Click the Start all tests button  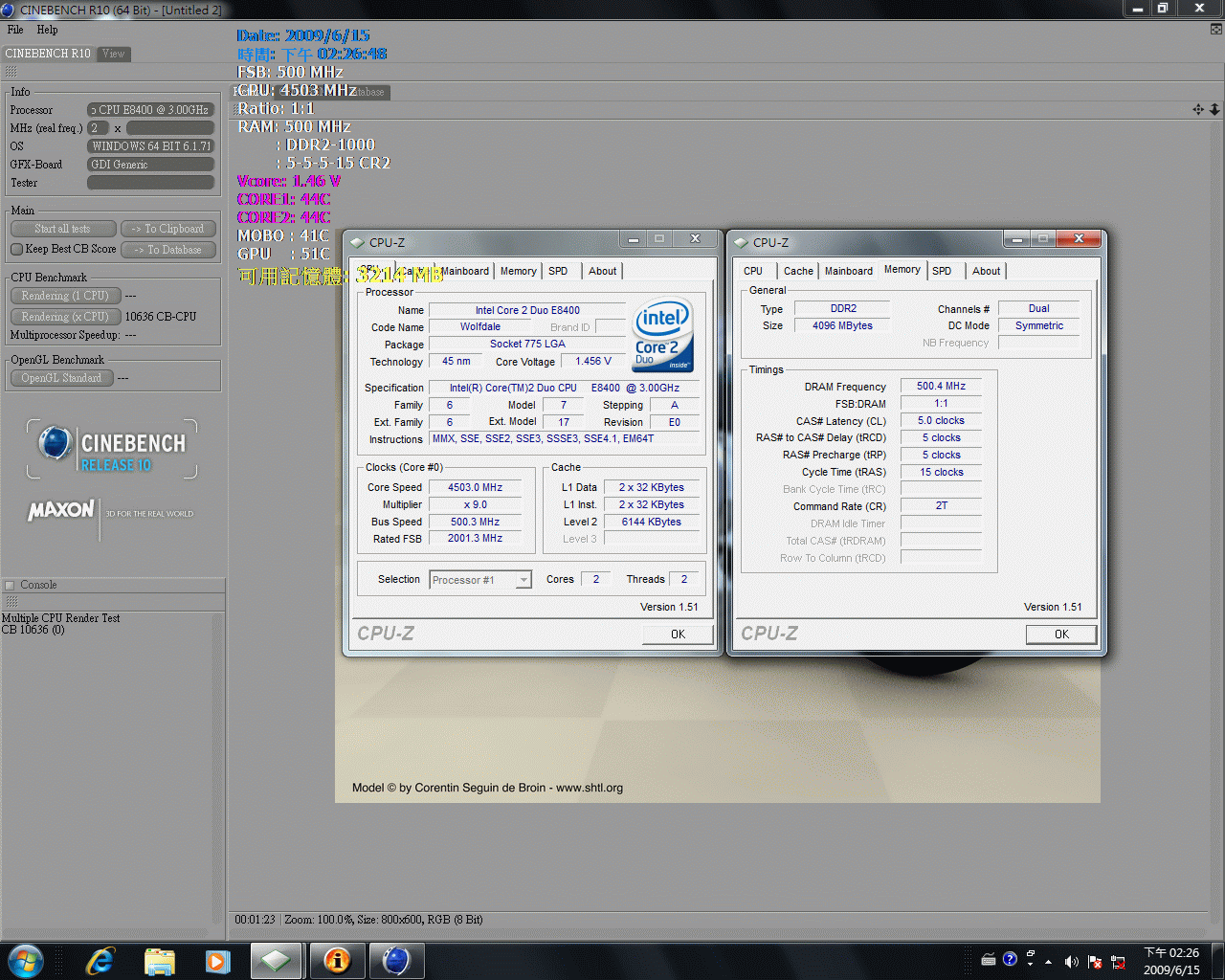63,229
